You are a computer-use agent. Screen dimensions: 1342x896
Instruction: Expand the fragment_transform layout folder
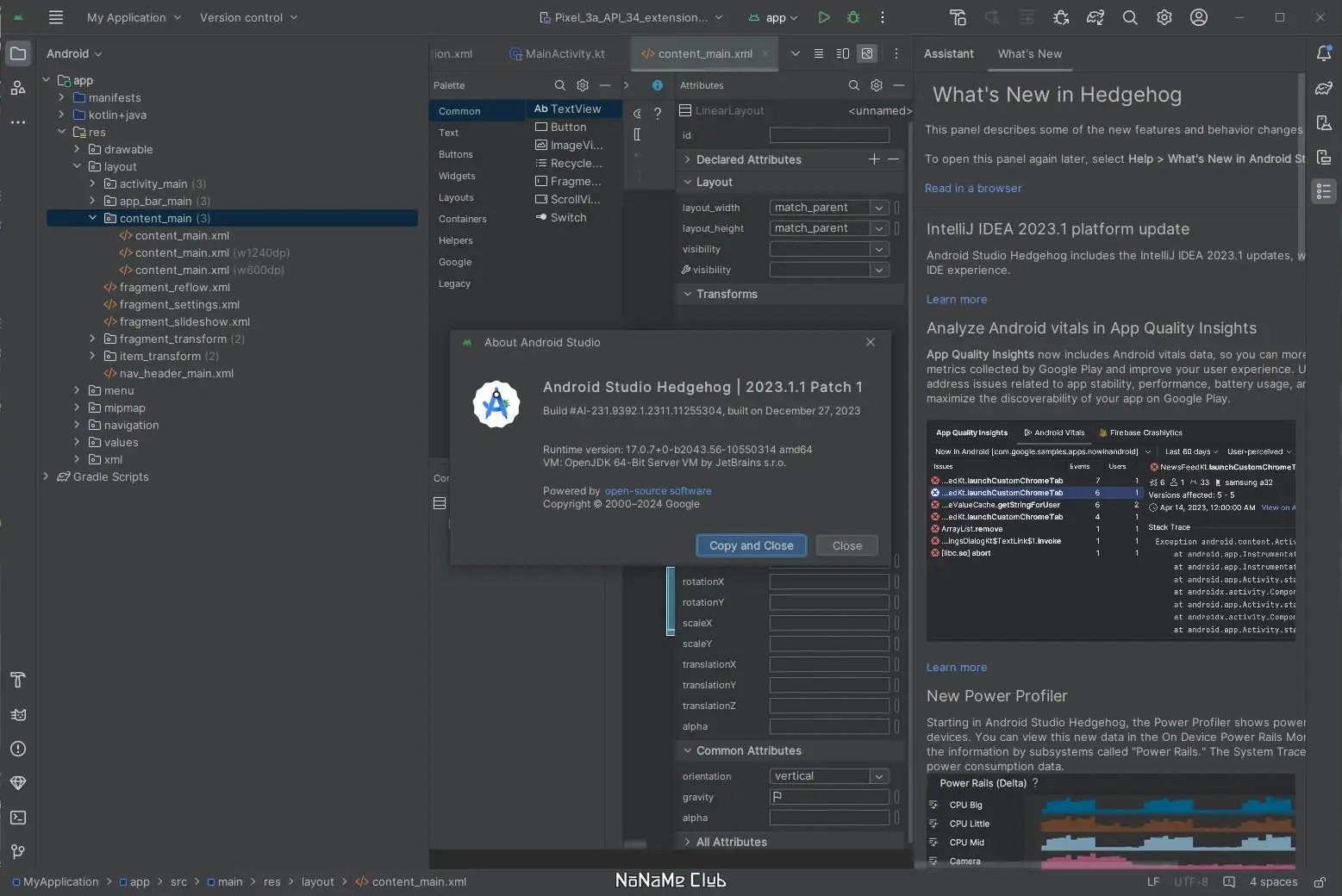pos(92,339)
